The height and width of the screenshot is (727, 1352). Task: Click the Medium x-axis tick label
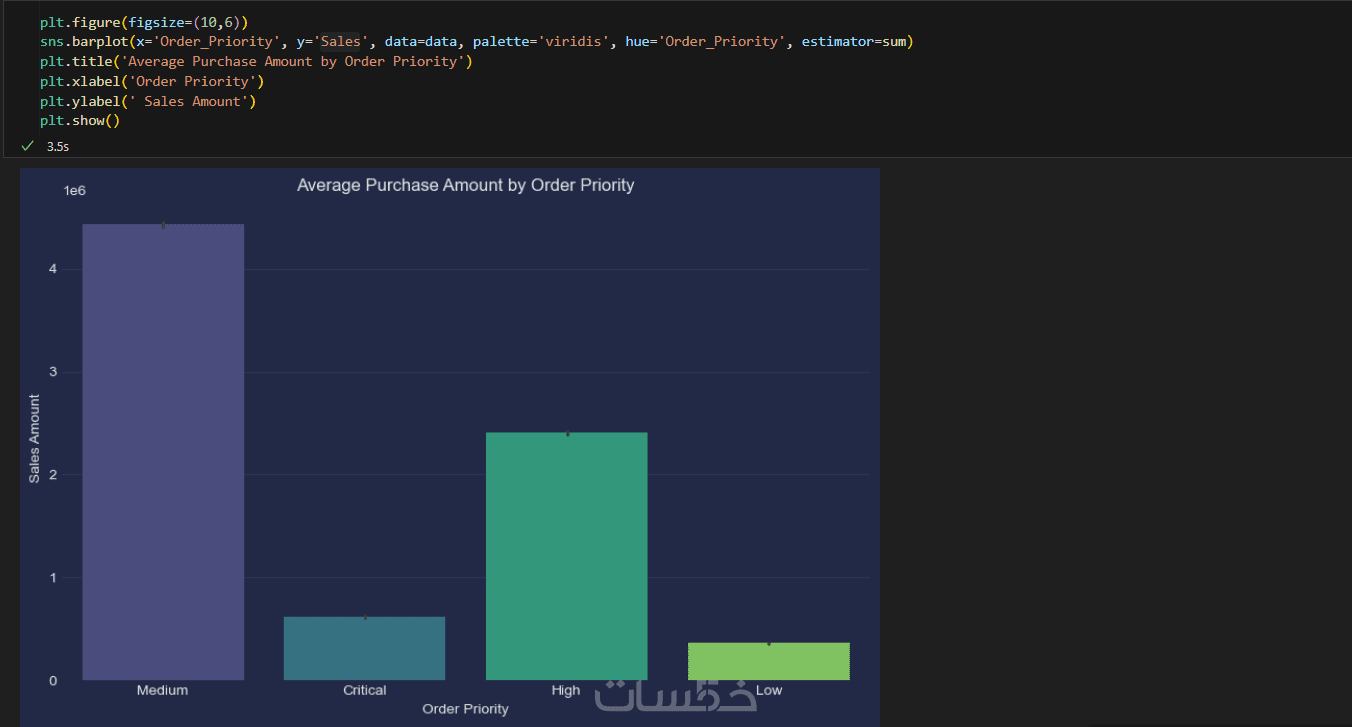(x=162, y=691)
